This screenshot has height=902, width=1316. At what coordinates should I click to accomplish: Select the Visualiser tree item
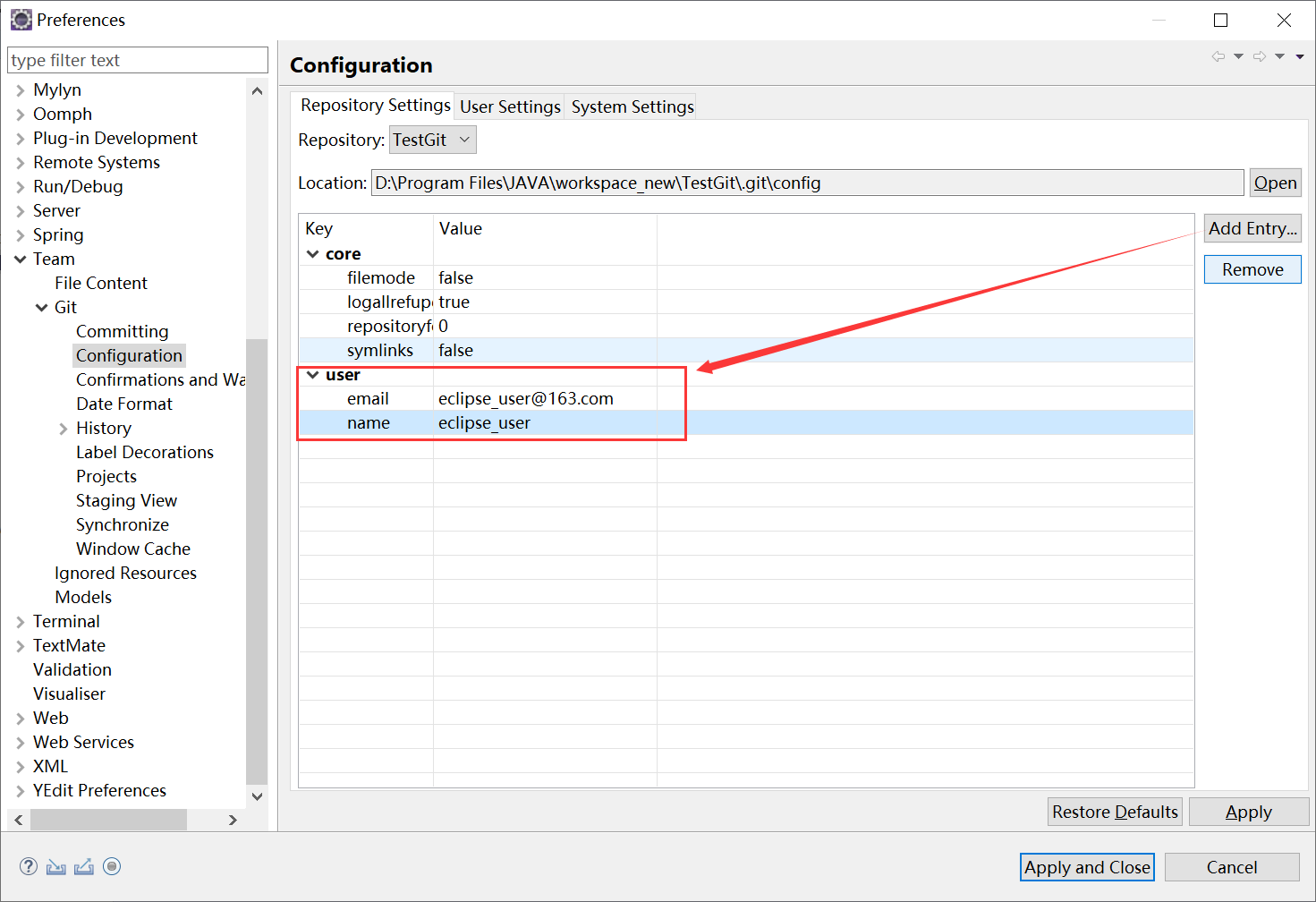click(69, 694)
